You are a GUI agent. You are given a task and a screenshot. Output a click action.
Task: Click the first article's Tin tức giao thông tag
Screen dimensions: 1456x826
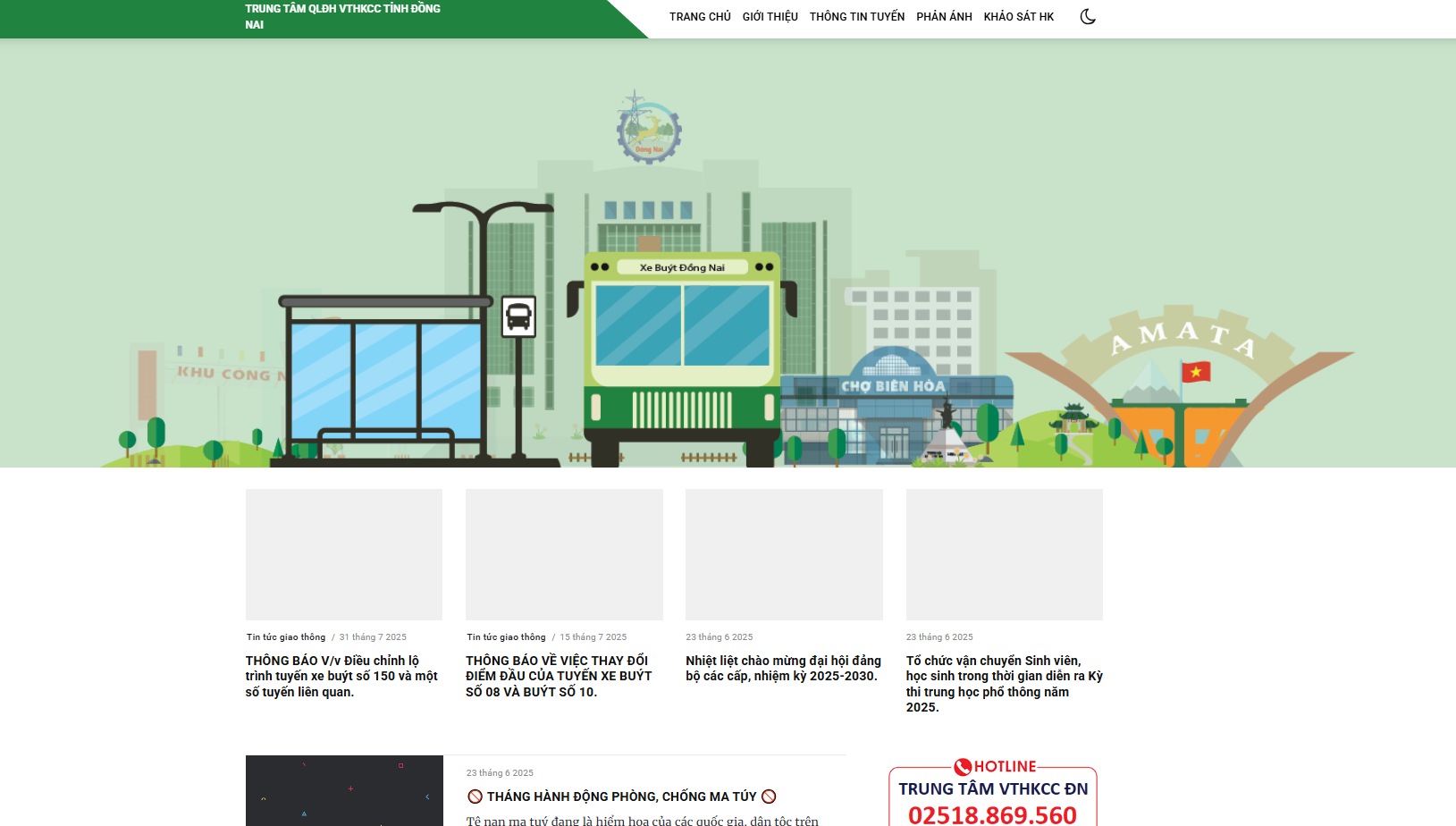click(x=286, y=637)
